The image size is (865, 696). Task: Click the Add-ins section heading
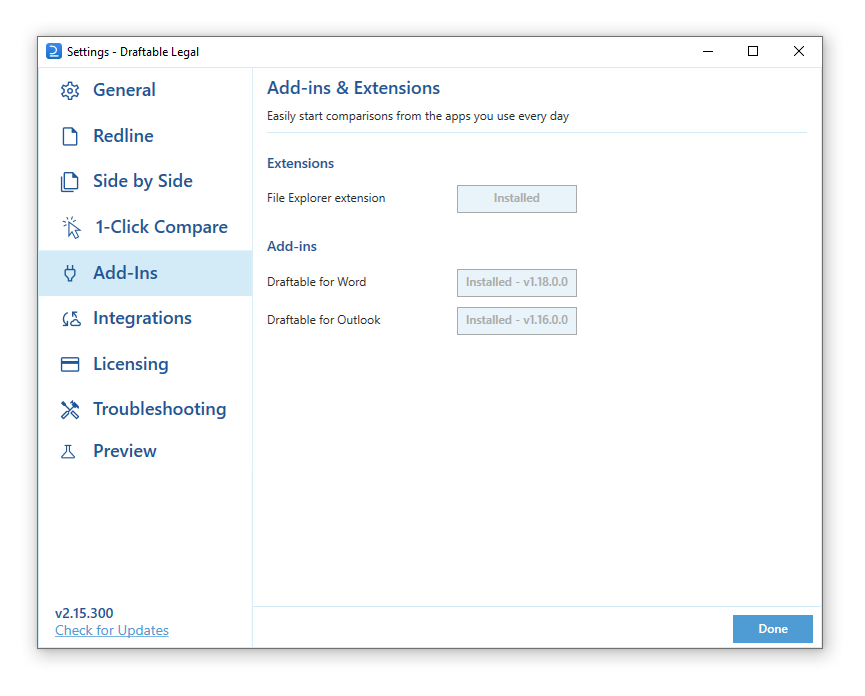292,247
